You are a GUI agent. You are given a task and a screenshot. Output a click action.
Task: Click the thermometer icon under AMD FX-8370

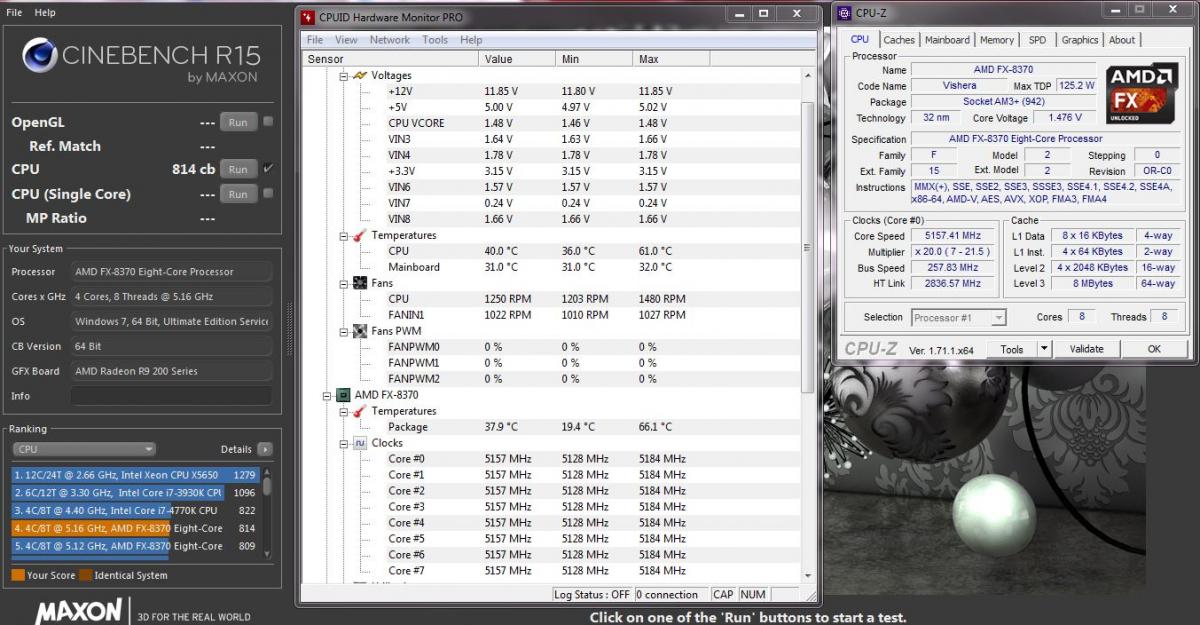click(360, 411)
